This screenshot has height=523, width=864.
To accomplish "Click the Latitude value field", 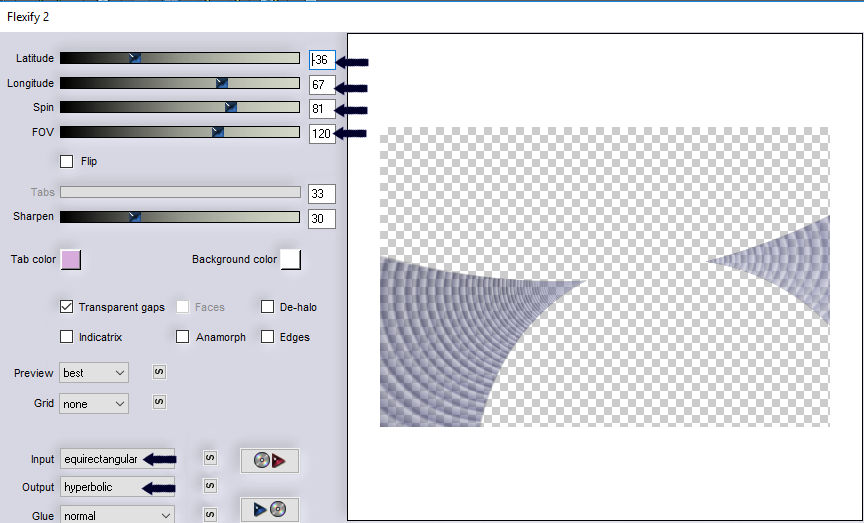I will pos(322,60).
